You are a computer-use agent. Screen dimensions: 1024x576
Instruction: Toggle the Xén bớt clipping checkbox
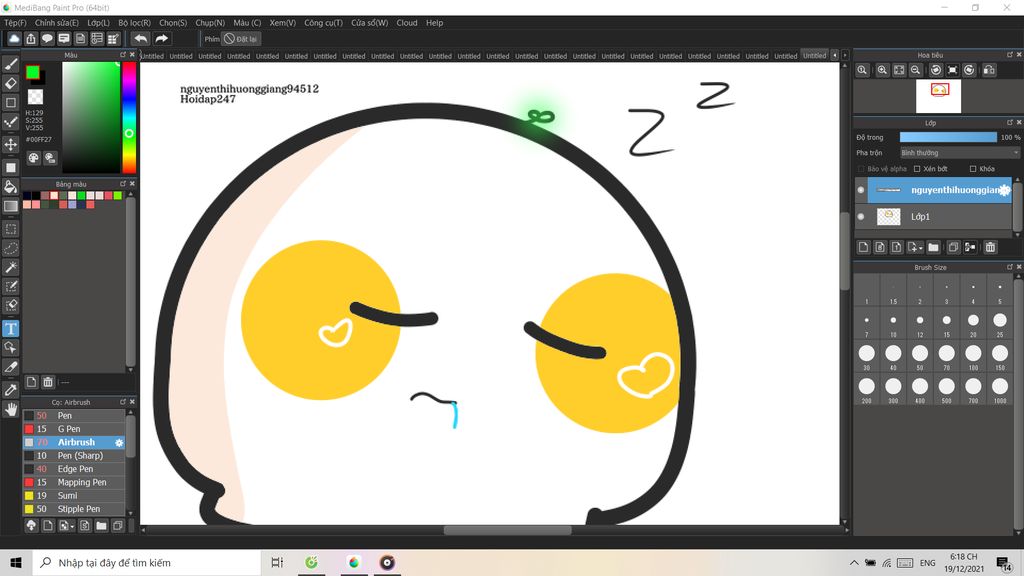pyautogui.click(x=917, y=168)
